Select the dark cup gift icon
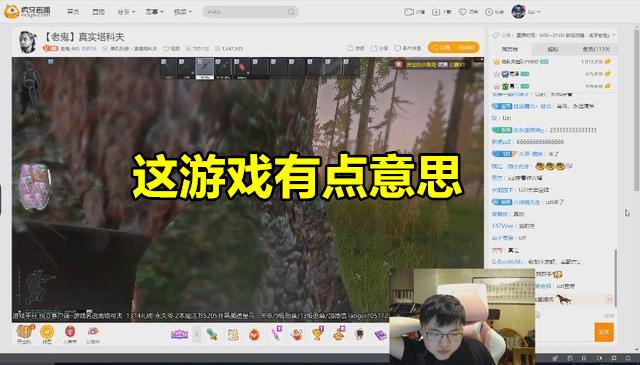The height and width of the screenshot is (365, 640). 360,335
